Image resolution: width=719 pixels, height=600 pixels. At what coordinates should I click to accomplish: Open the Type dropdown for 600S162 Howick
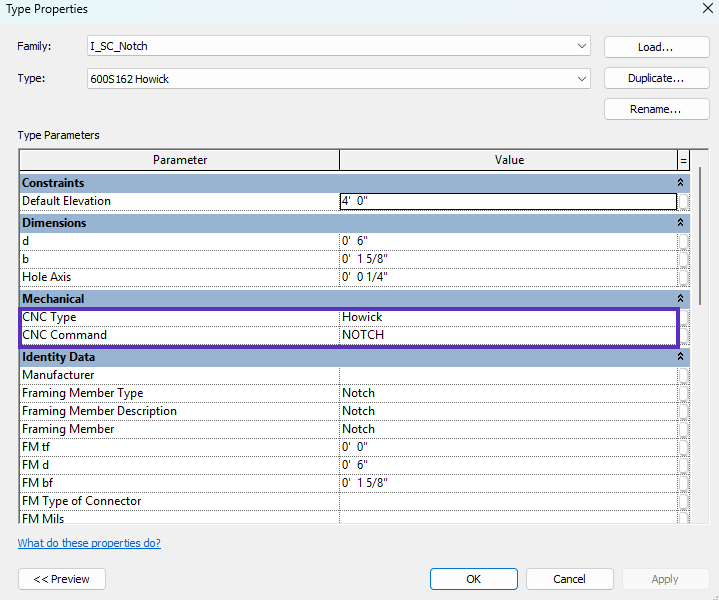click(x=582, y=79)
